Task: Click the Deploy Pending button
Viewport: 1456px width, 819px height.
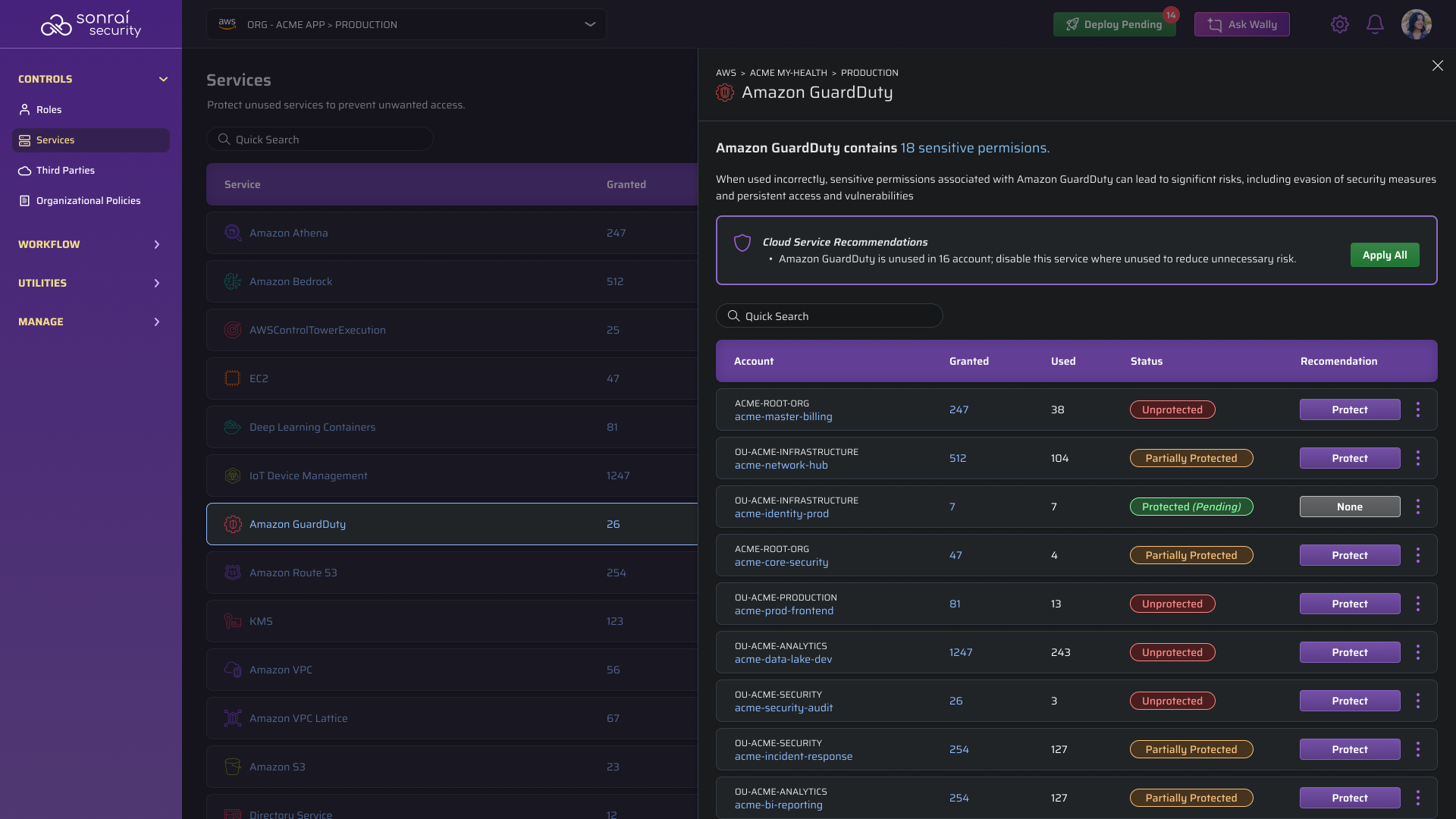Action: pyautogui.click(x=1114, y=24)
